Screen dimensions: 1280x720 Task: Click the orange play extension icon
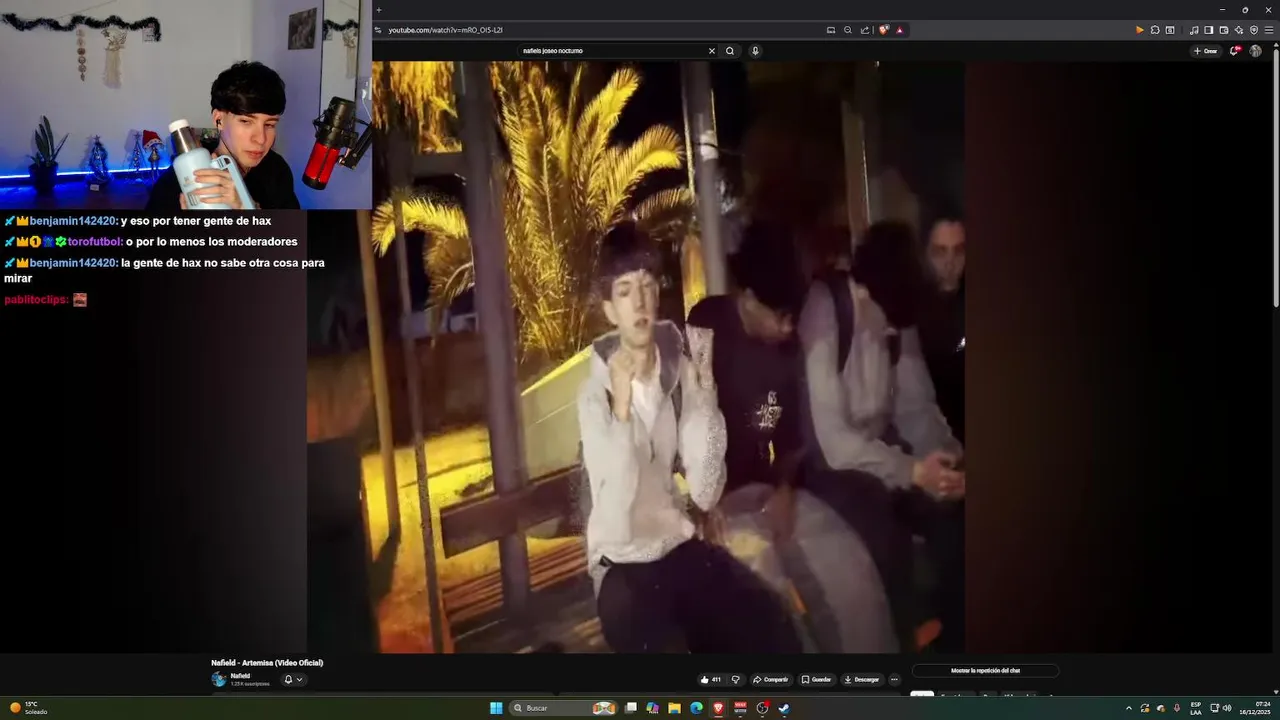(x=1140, y=30)
